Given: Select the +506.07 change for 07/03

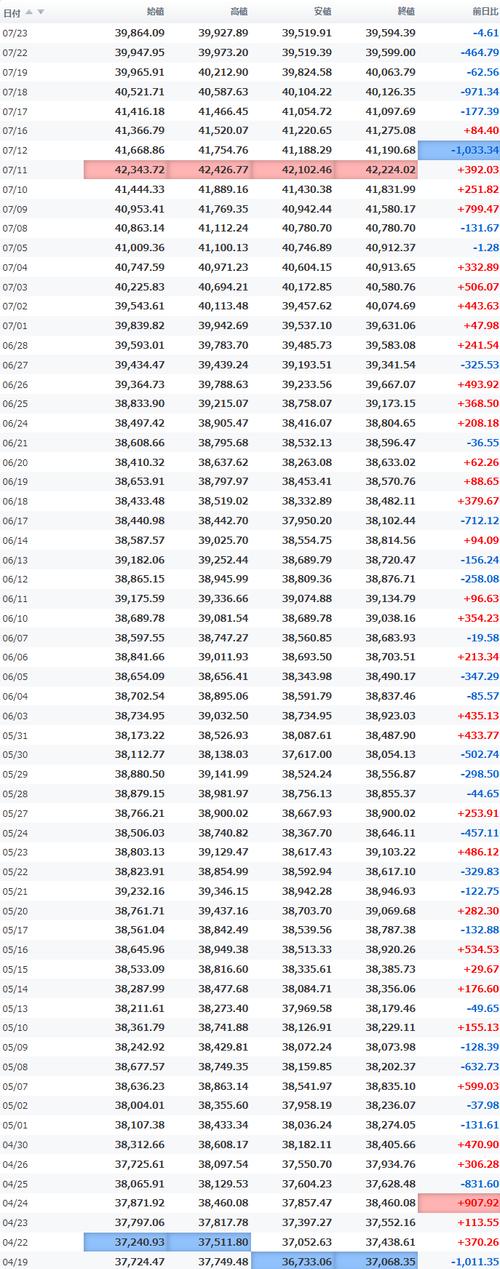Looking at the screenshot, I should (479, 287).
